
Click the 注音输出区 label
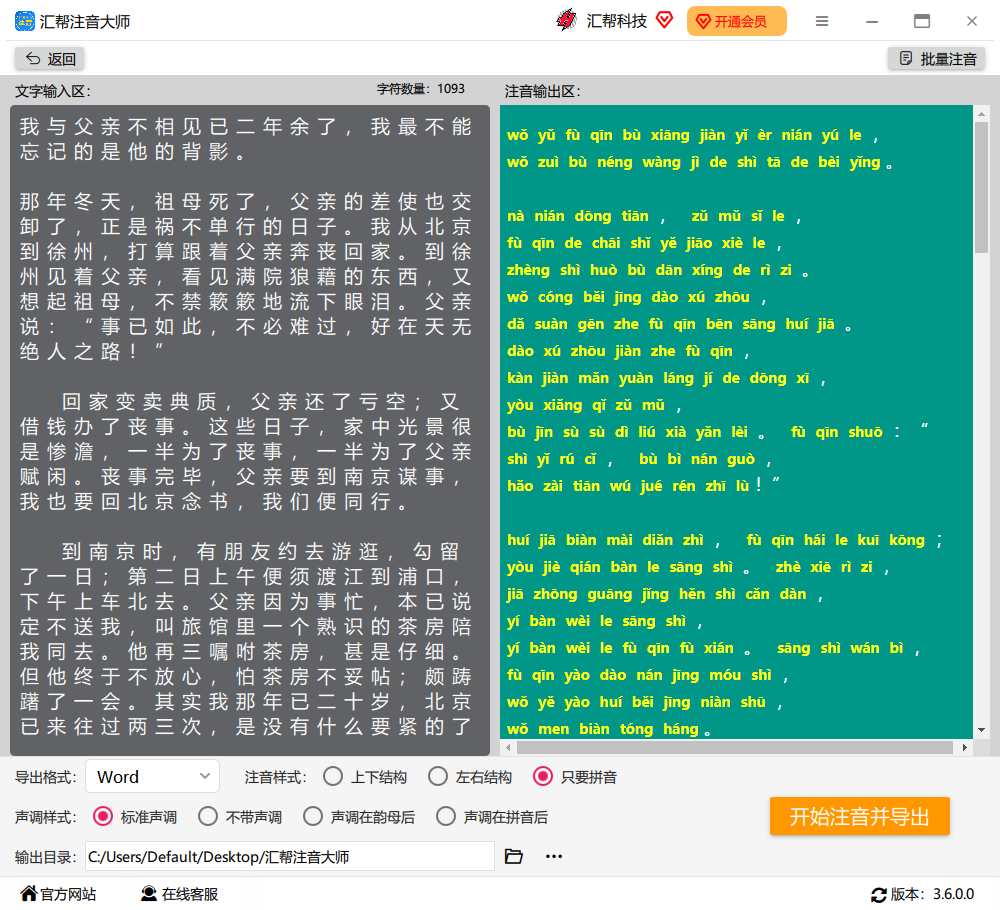tap(543, 91)
